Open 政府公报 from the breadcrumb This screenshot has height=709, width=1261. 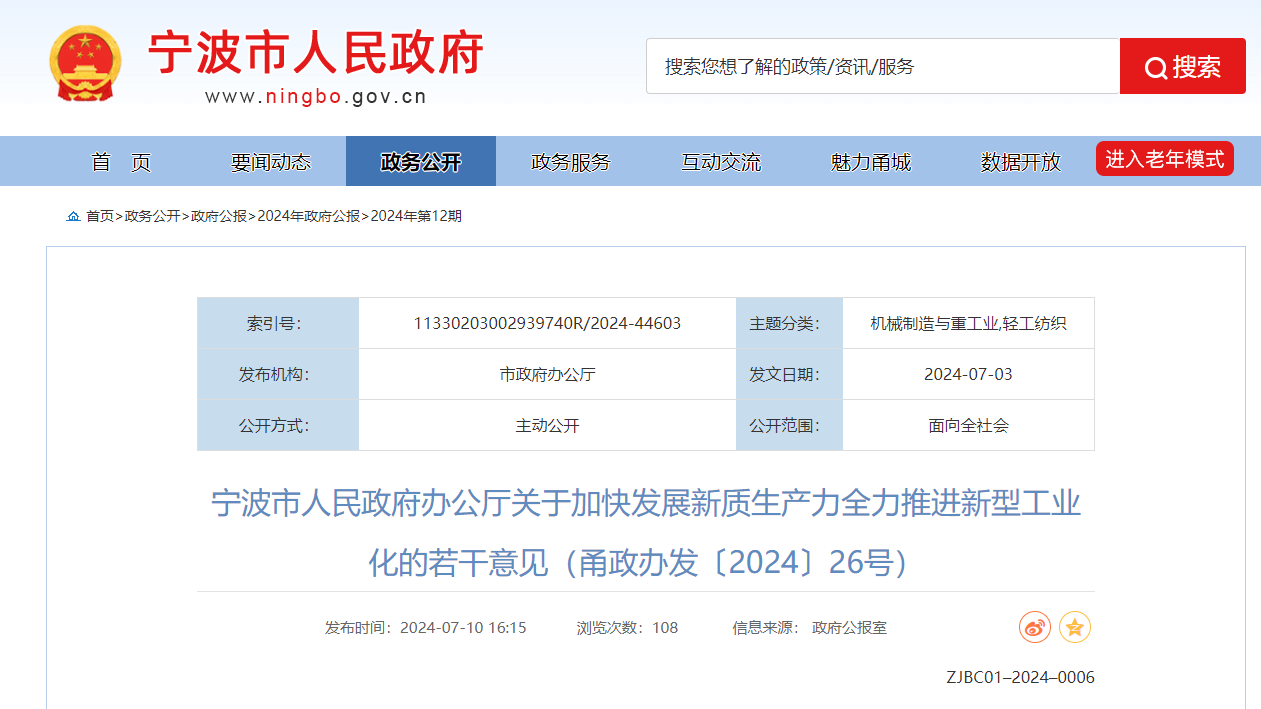pos(220,215)
